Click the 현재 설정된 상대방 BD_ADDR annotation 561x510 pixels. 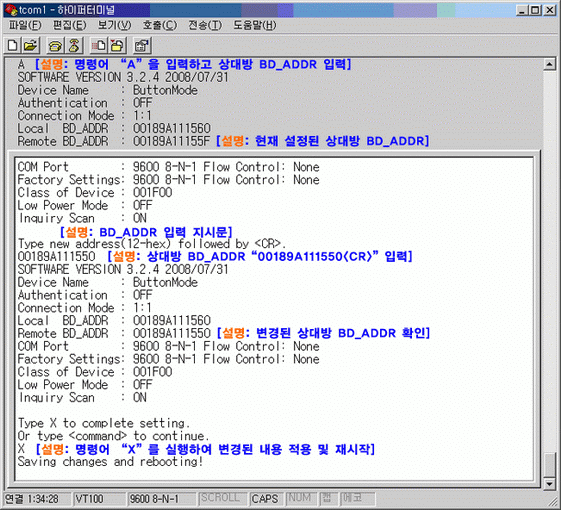[322, 141]
